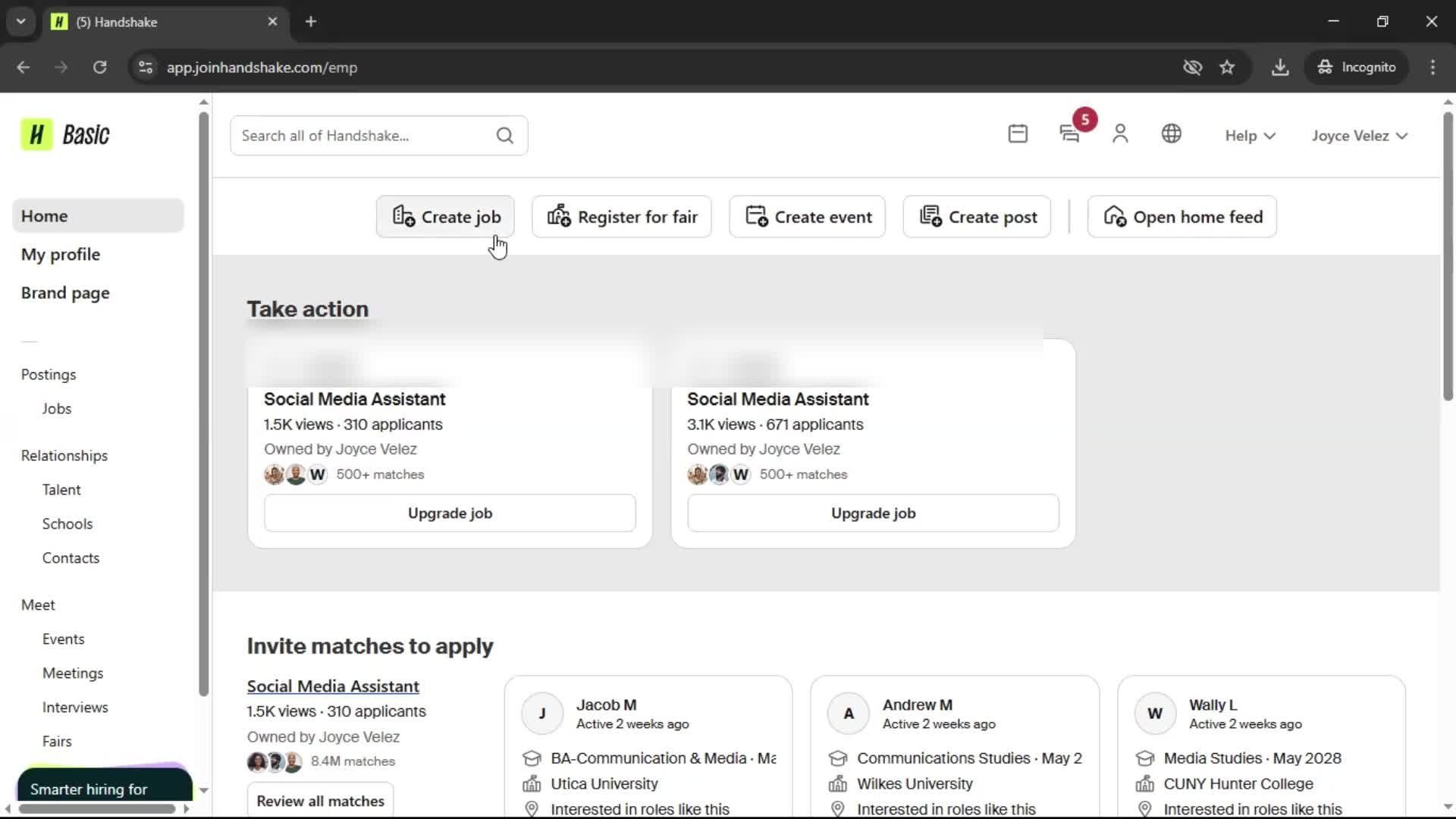Go to My profile in sidebar
Image resolution: width=1456 pixels, height=819 pixels.
(61, 255)
